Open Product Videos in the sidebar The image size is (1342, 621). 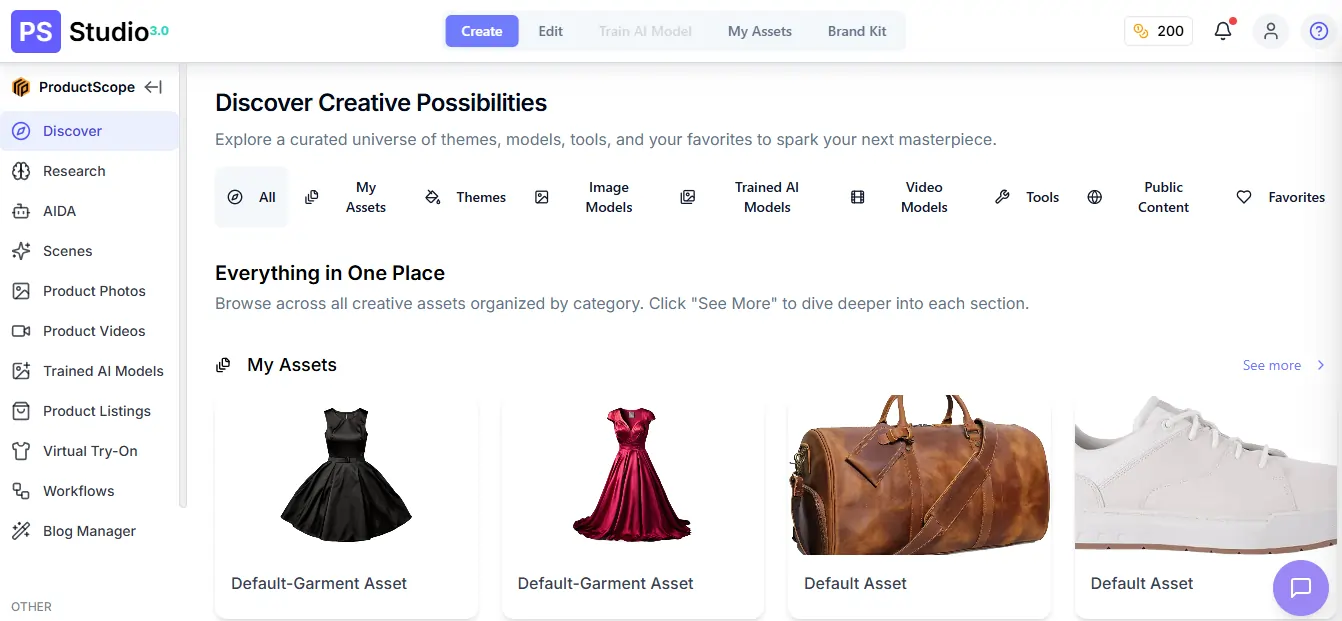[92, 331]
